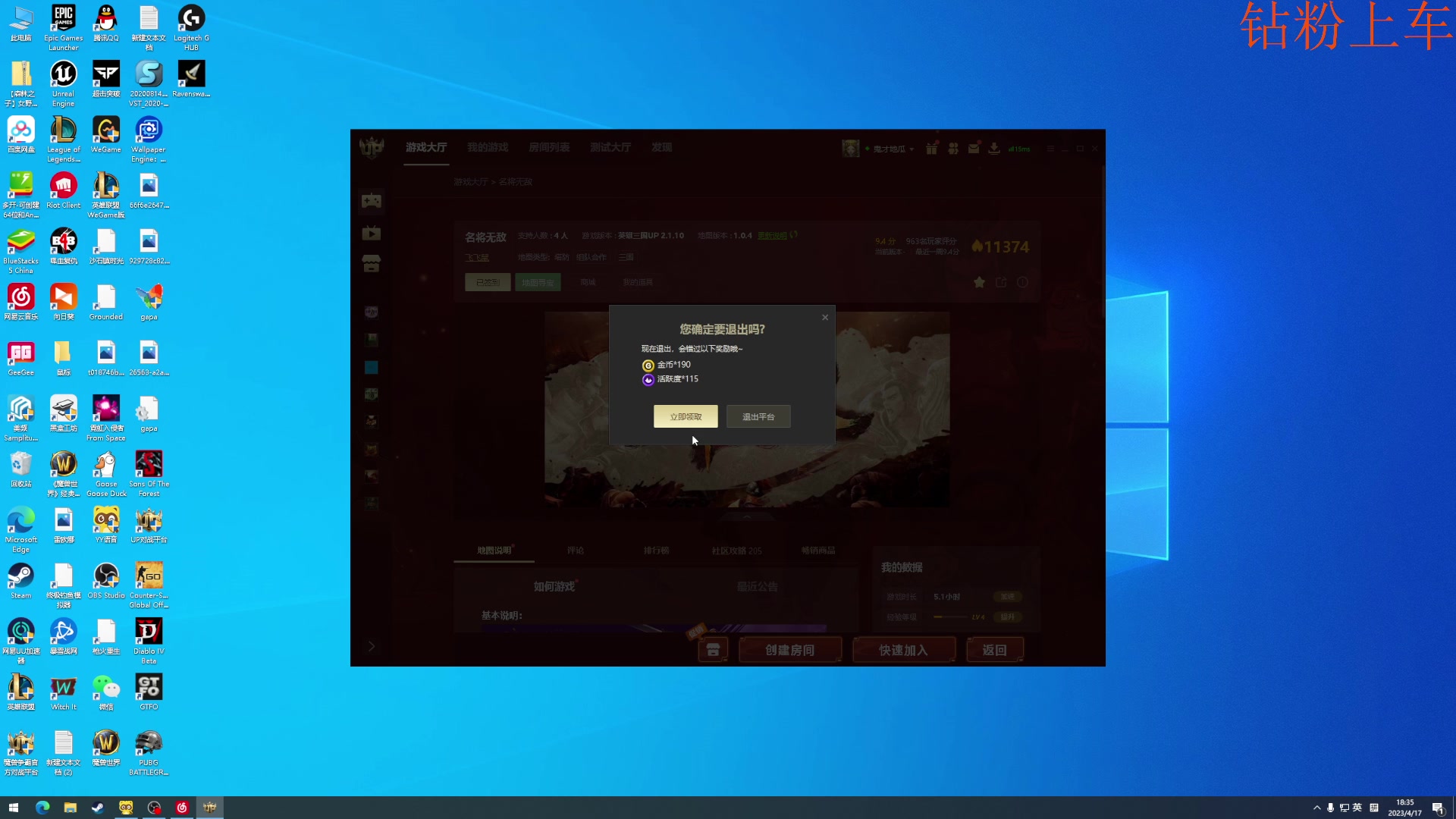Click the Epic Games Launcher desktop icon
Viewport: 1456px width, 819px height.
tap(64, 28)
